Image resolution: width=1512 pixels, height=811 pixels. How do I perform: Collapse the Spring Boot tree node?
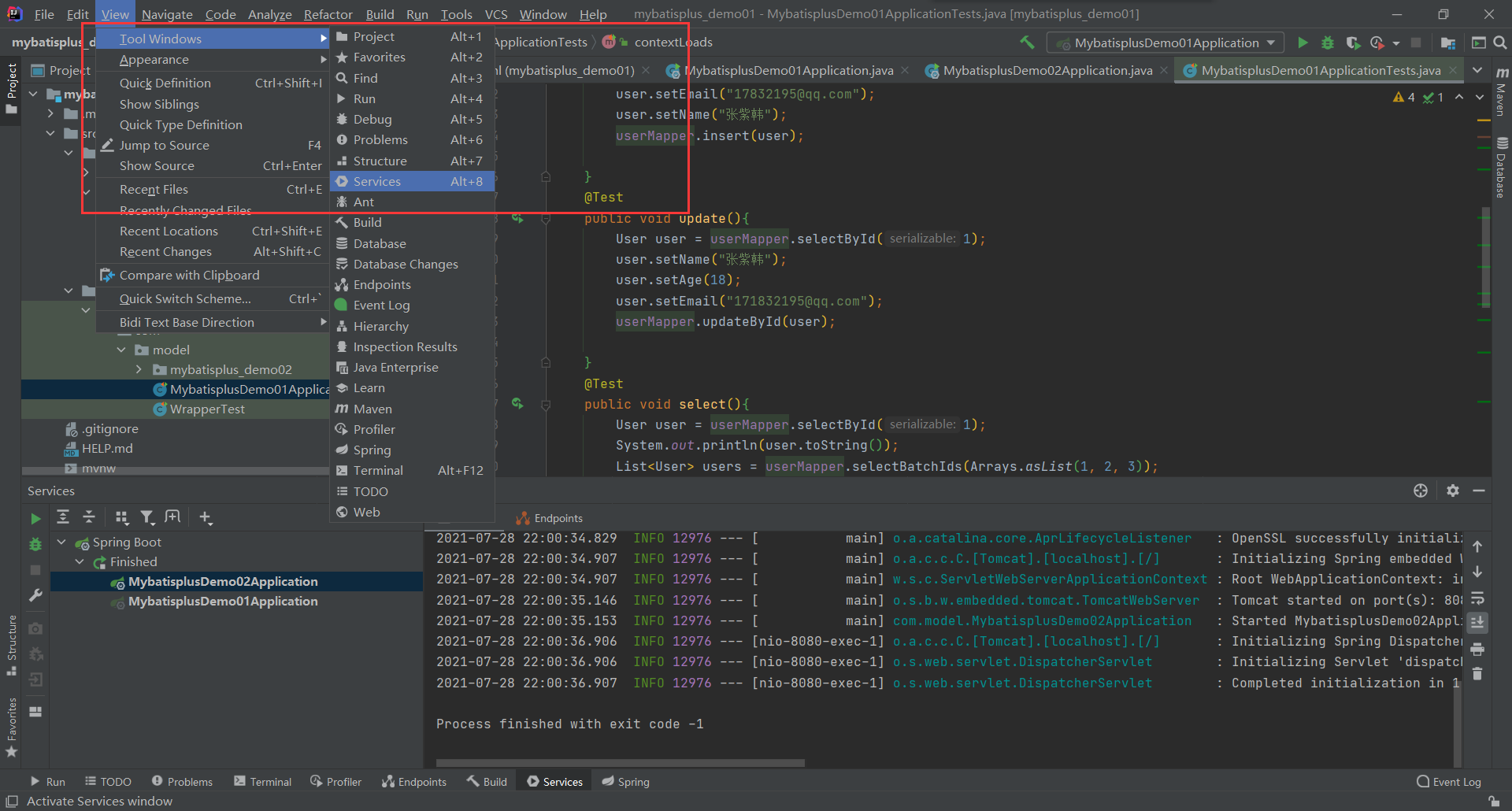click(61, 542)
